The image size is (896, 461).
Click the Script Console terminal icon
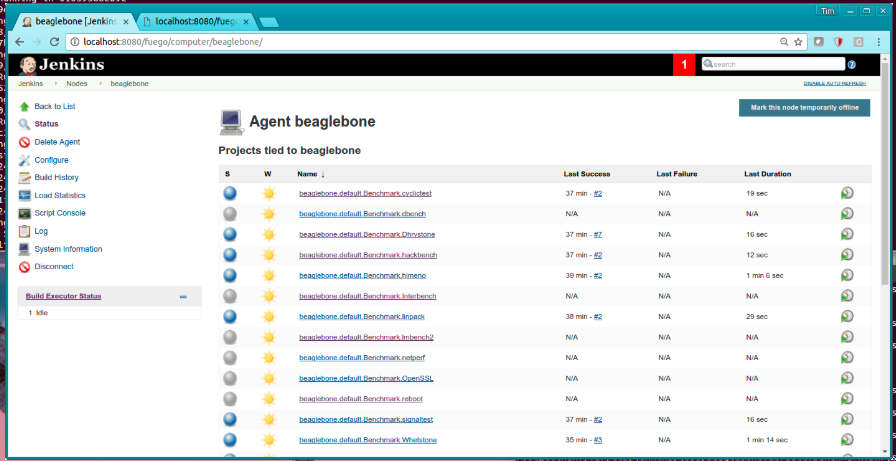pyautogui.click(x=24, y=213)
